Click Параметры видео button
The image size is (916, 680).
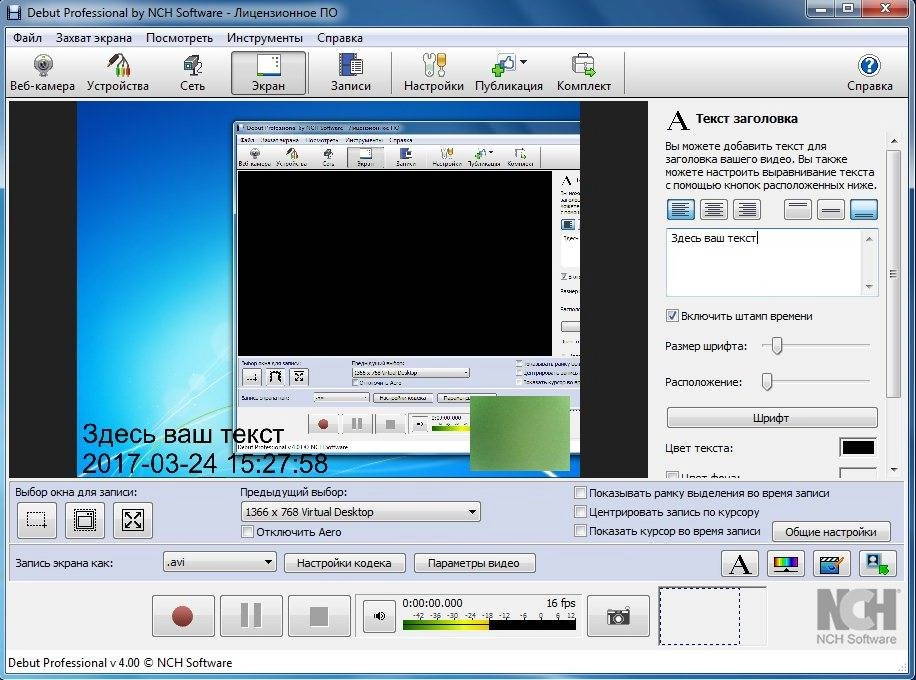click(474, 563)
